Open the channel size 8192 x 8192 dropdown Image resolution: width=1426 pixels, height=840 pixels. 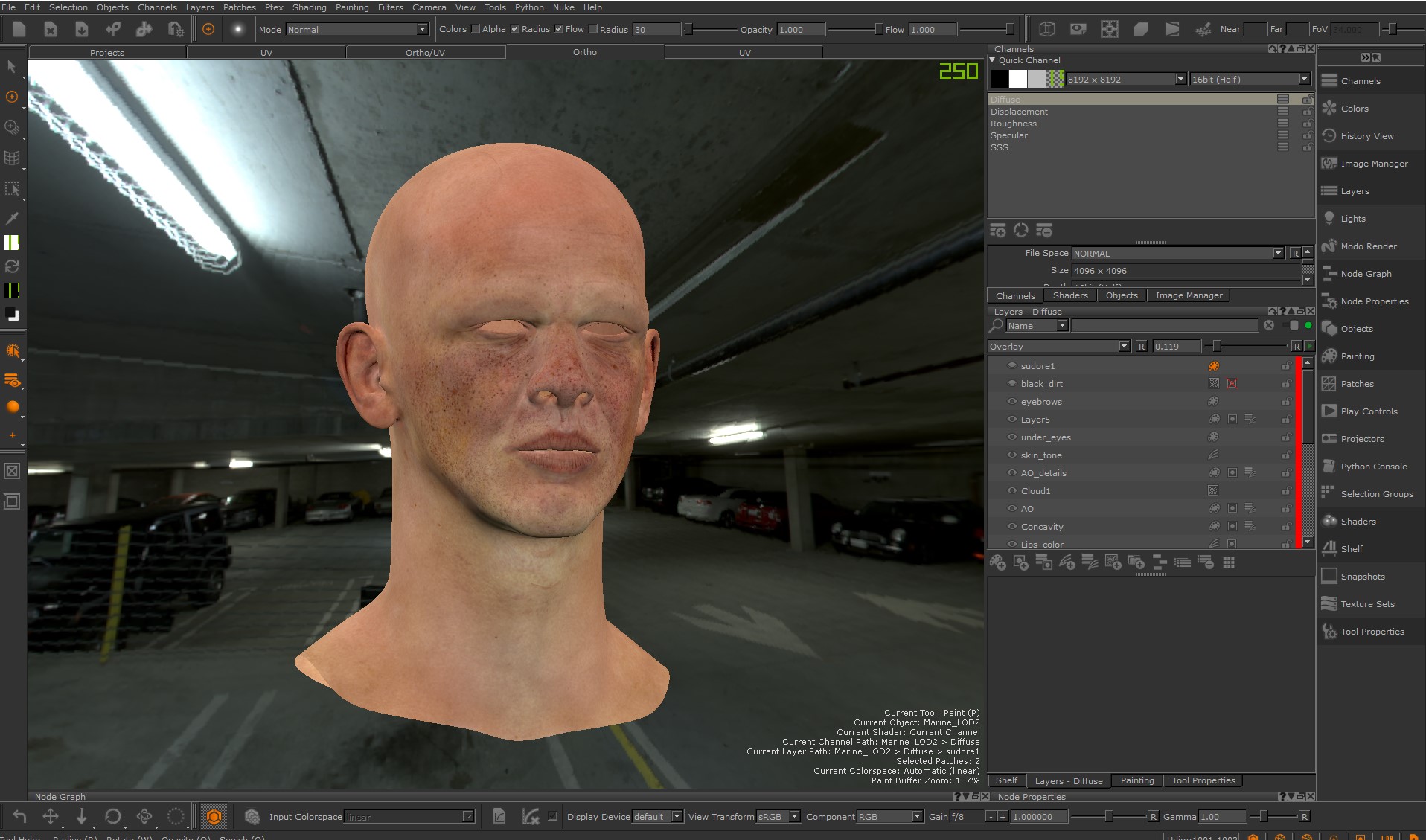pos(1125,80)
